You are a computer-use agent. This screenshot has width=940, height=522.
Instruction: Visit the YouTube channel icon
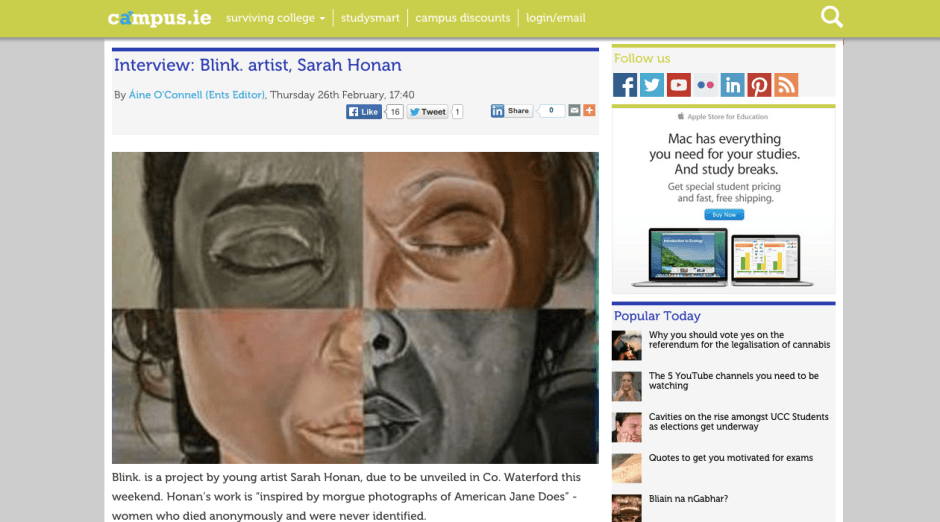(679, 85)
